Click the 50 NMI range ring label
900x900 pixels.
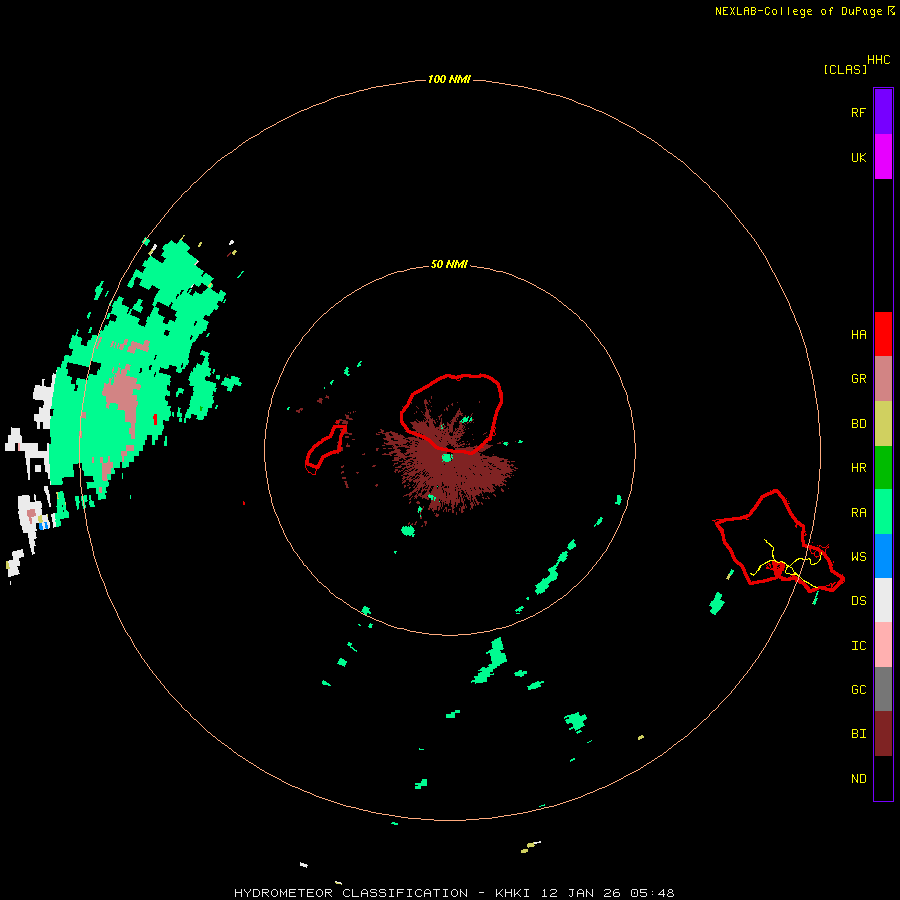(449, 264)
